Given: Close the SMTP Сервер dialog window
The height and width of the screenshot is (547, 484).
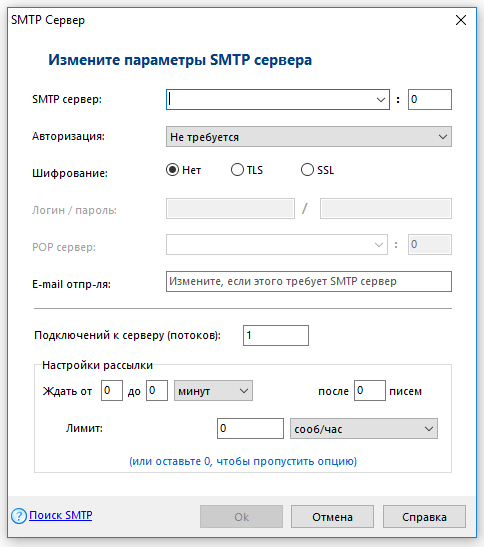Looking at the screenshot, I should (461, 20).
